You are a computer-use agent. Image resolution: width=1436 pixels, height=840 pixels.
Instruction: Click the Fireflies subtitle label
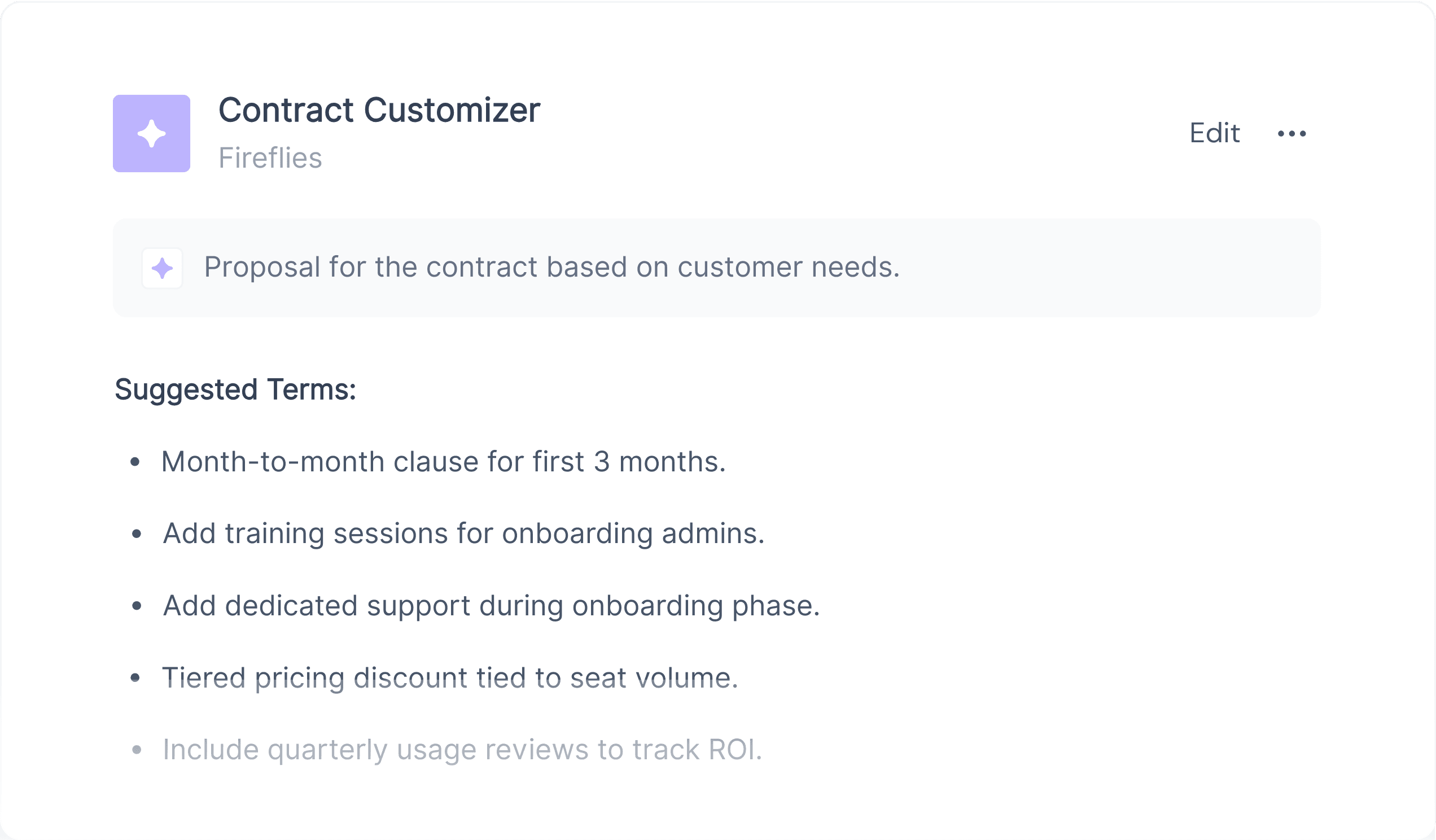click(x=270, y=158)
